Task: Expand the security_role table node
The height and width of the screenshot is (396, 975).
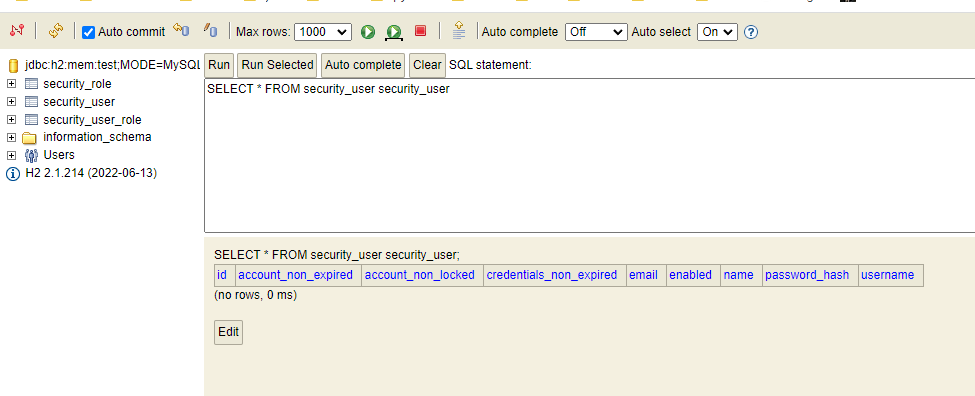Action: pyautogui.click(x=11, y=83)
